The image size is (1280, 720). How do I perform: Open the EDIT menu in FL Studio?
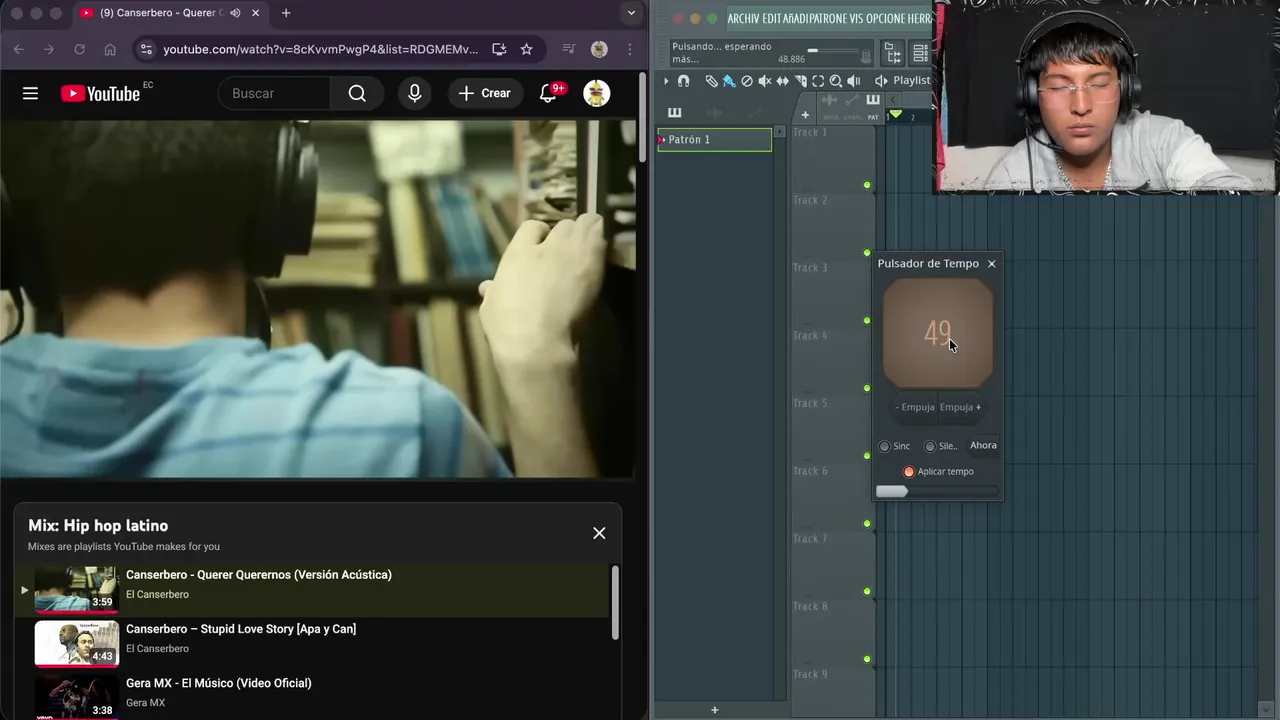tap(774, 19)
